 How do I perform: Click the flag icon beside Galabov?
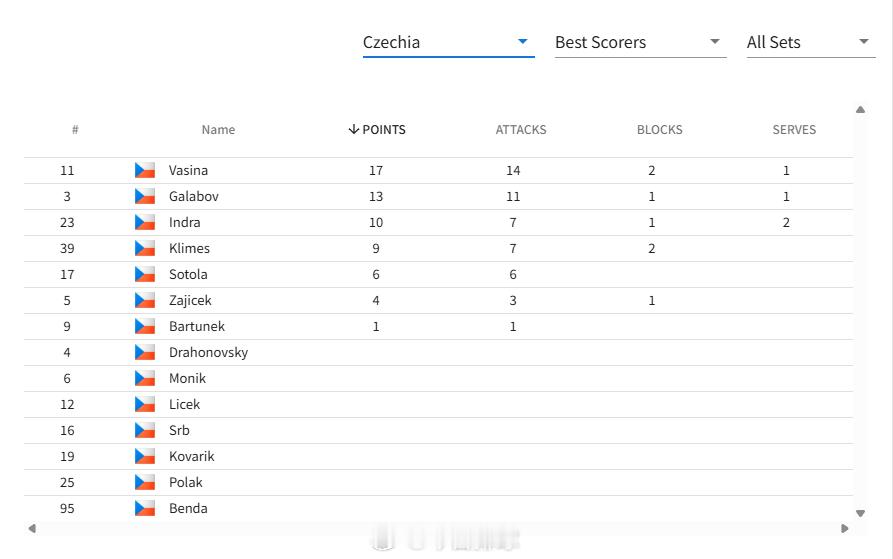[145, 196]
